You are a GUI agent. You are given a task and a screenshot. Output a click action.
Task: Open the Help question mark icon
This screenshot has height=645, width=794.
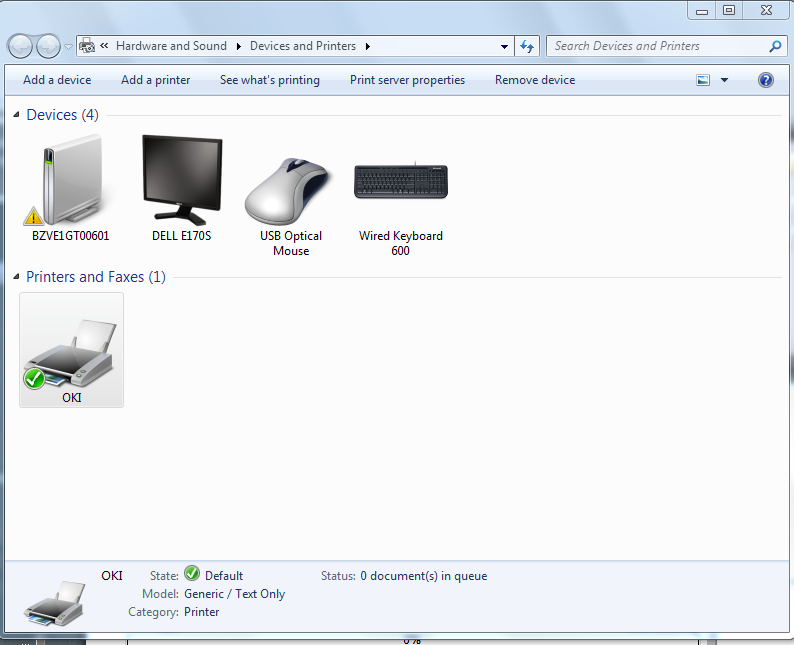click(x=766, y=80)
